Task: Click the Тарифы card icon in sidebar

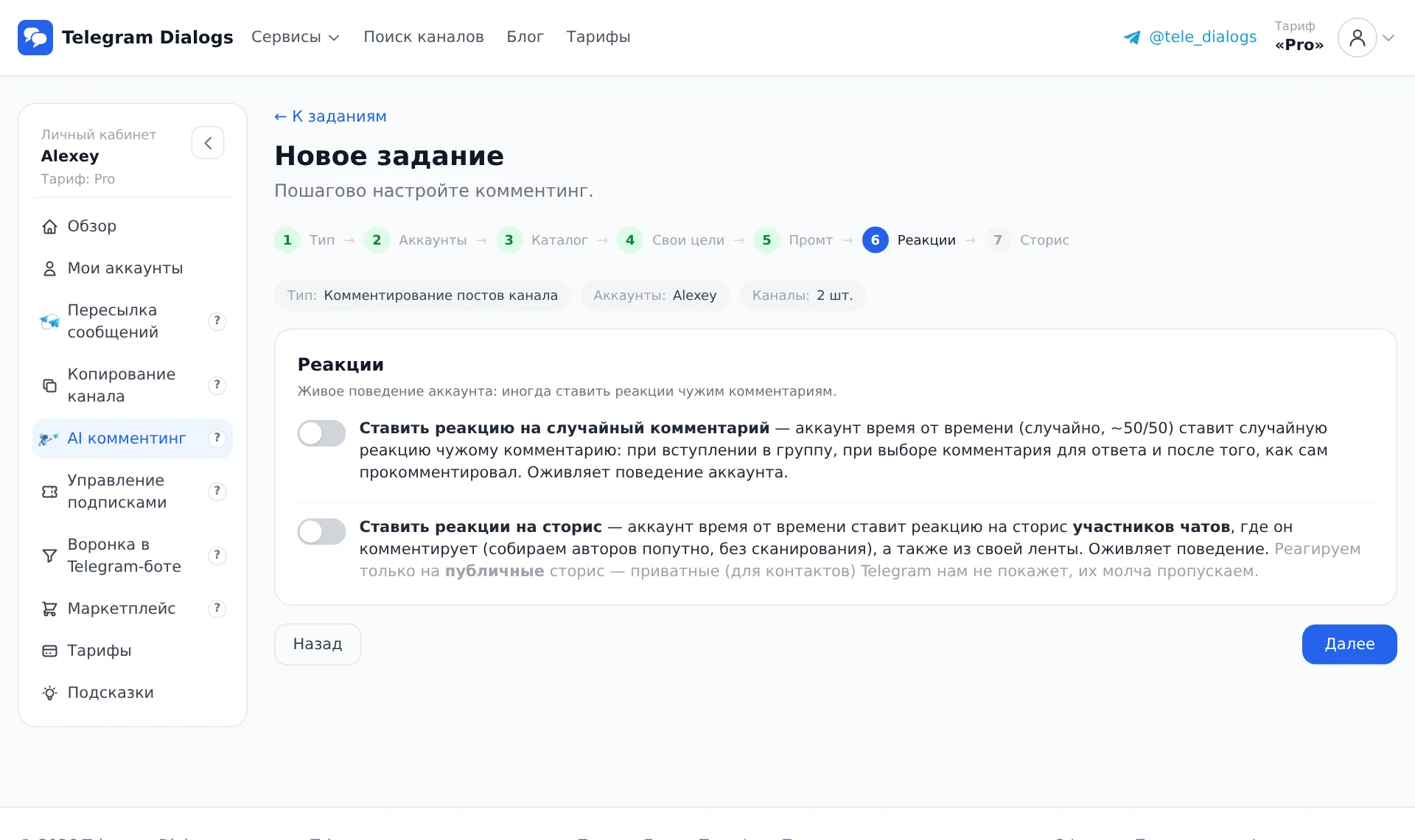Action: click(49, 651)
